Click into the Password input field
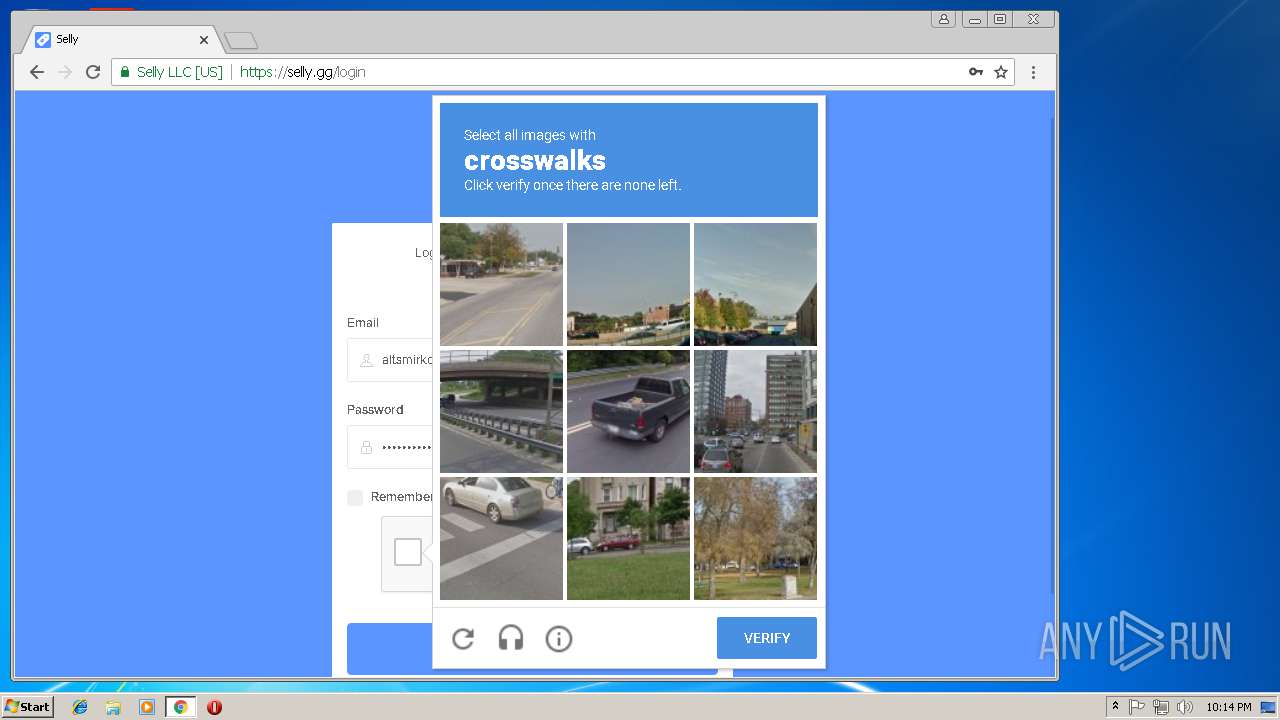This screenshot has height=720, width=1280. point(390,447)
